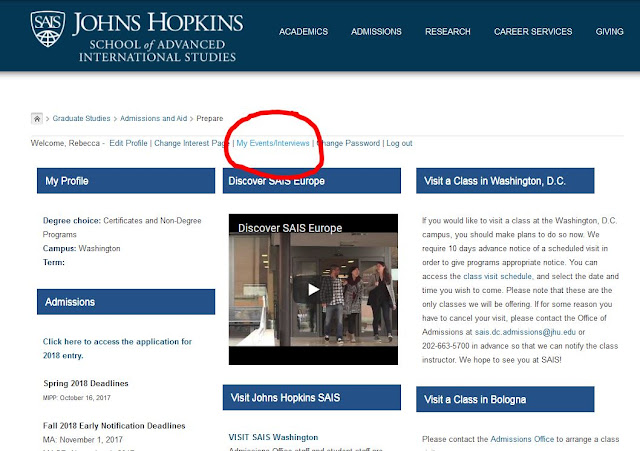
Task: Click the Term: label
Action: coord(53,262)
